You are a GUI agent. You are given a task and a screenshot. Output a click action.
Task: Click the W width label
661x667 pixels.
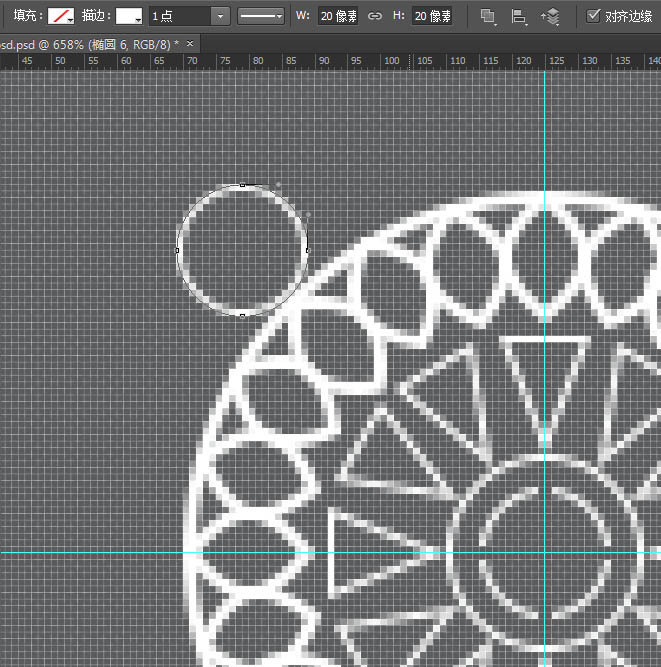tap(303, 16)
